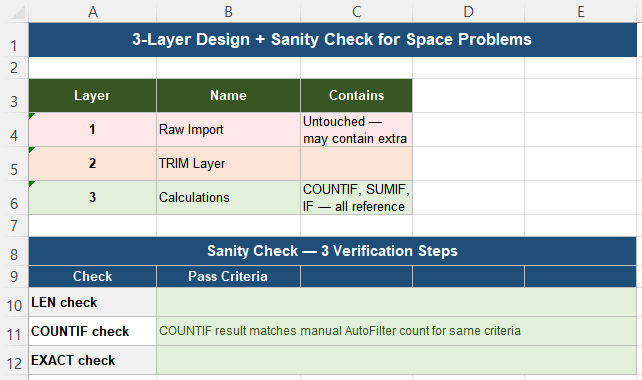
Task: Select column B header
Action: tap(228, 11)
